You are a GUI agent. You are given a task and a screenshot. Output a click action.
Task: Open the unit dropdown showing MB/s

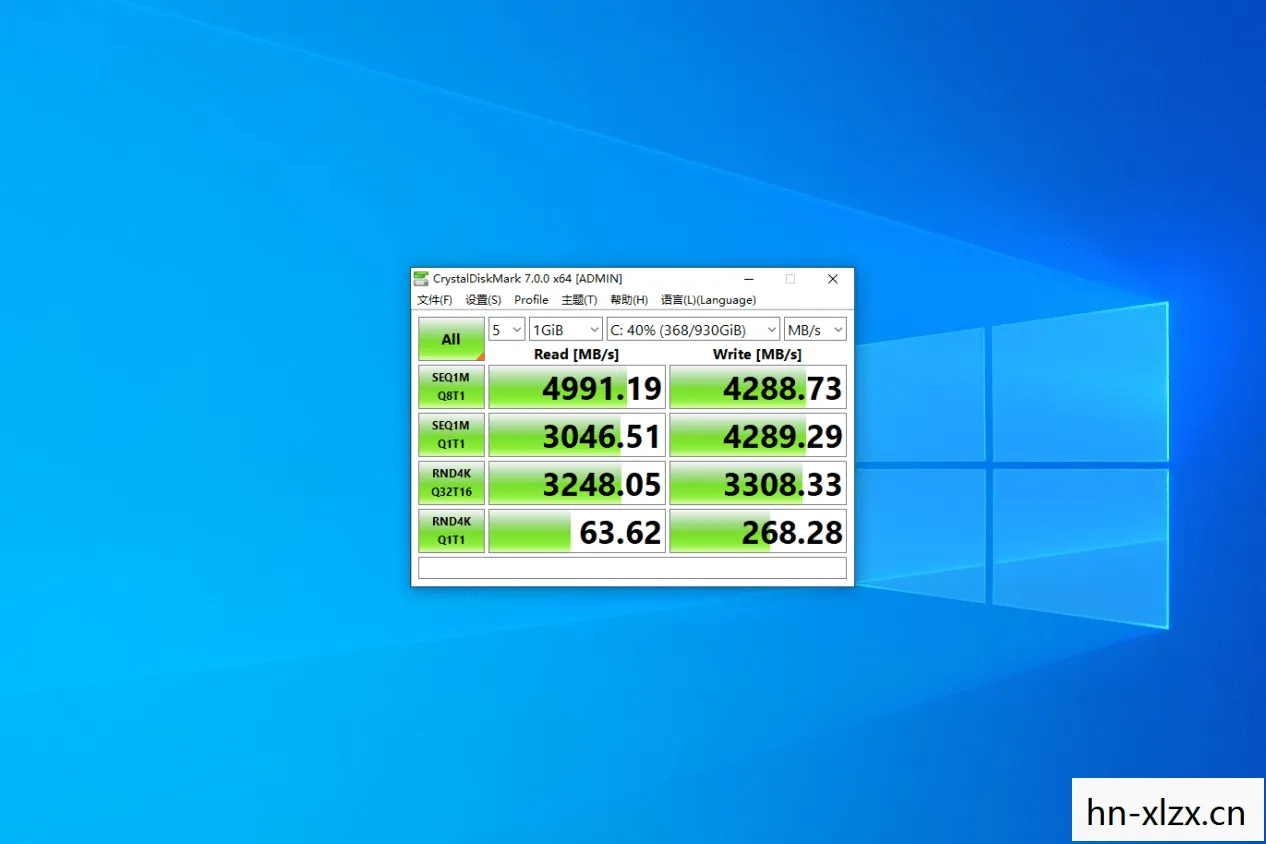(815, 329)
